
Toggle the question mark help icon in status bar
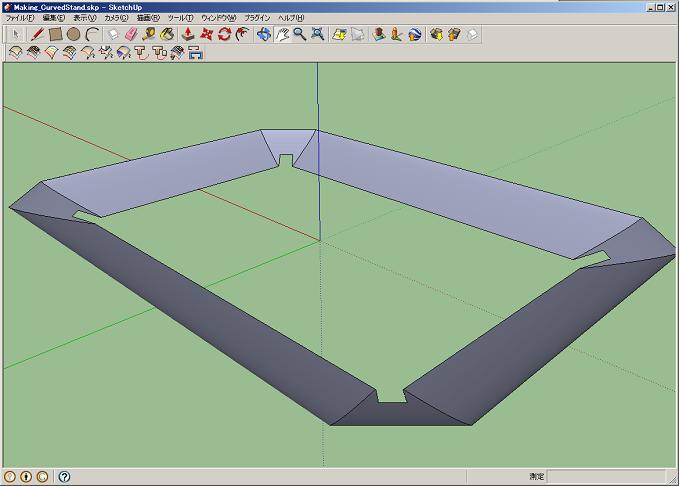pyautogui.click(x=64, y=477)
